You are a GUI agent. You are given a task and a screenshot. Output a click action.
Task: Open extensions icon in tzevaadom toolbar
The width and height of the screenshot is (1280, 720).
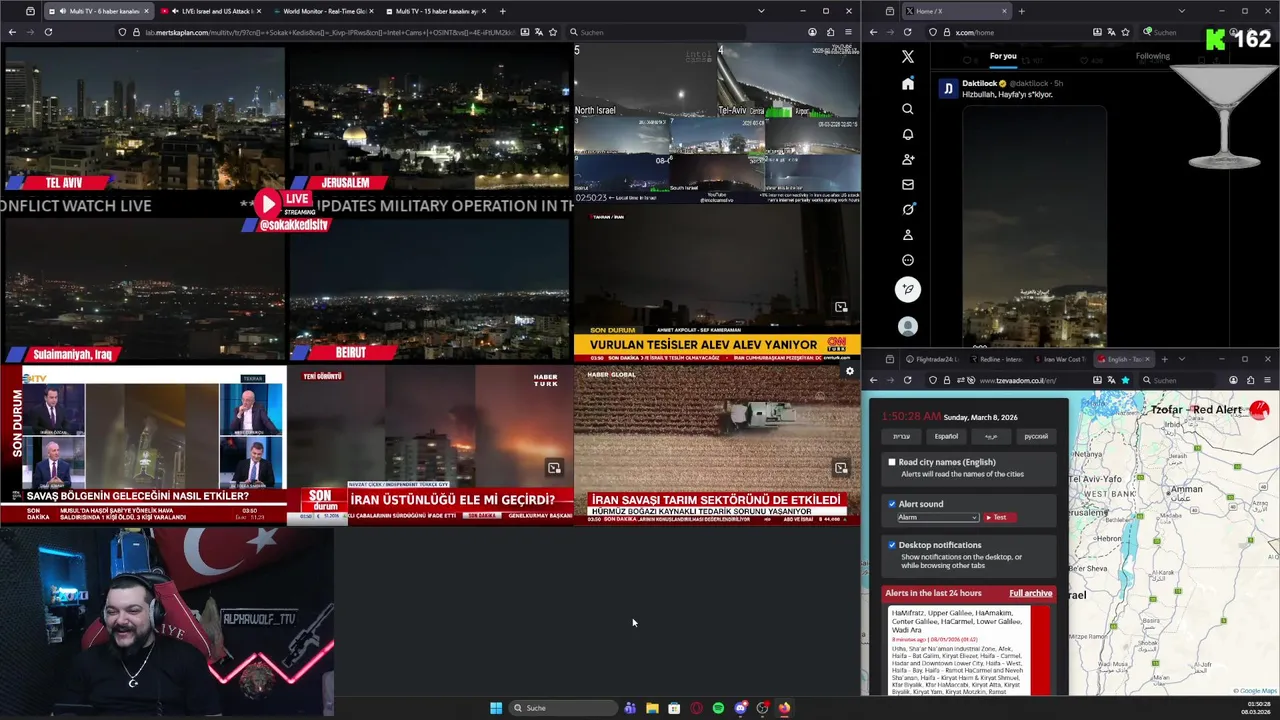1250,380
